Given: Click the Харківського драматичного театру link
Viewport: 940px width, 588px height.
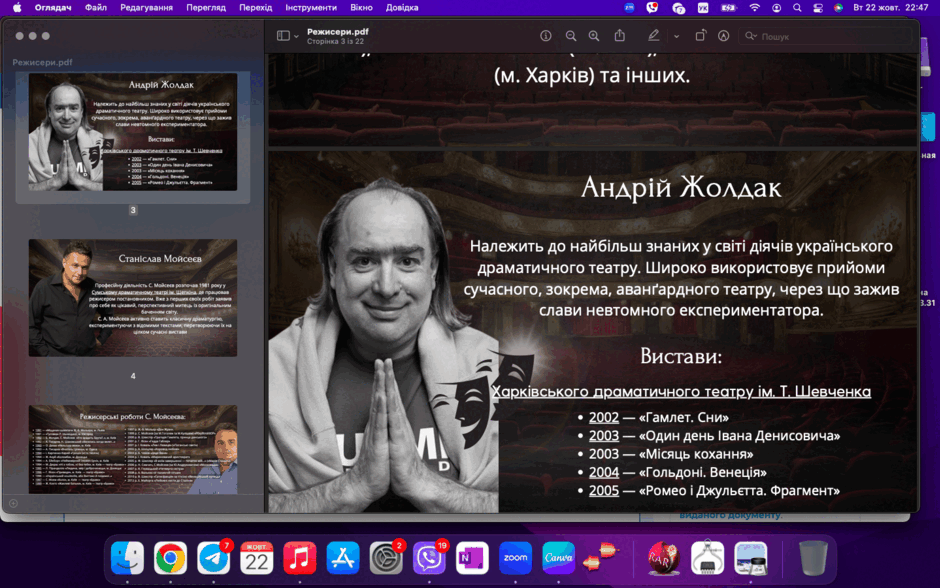Looking at the screenshot, I should point(681,391).
